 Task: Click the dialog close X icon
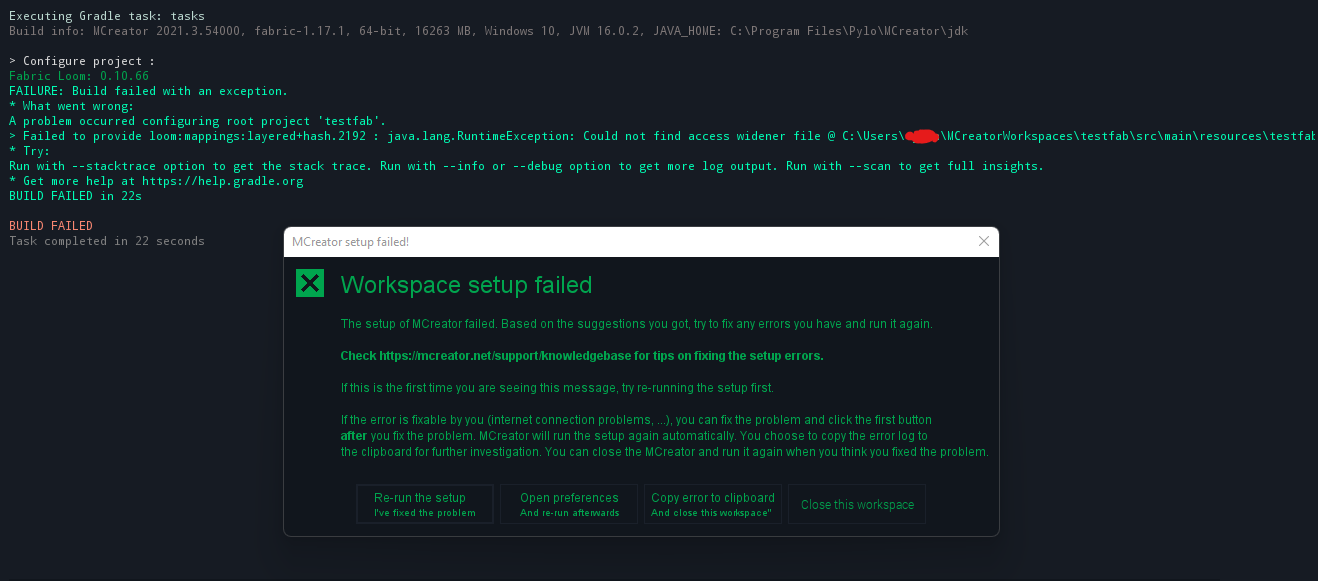[x=983, y=241]
